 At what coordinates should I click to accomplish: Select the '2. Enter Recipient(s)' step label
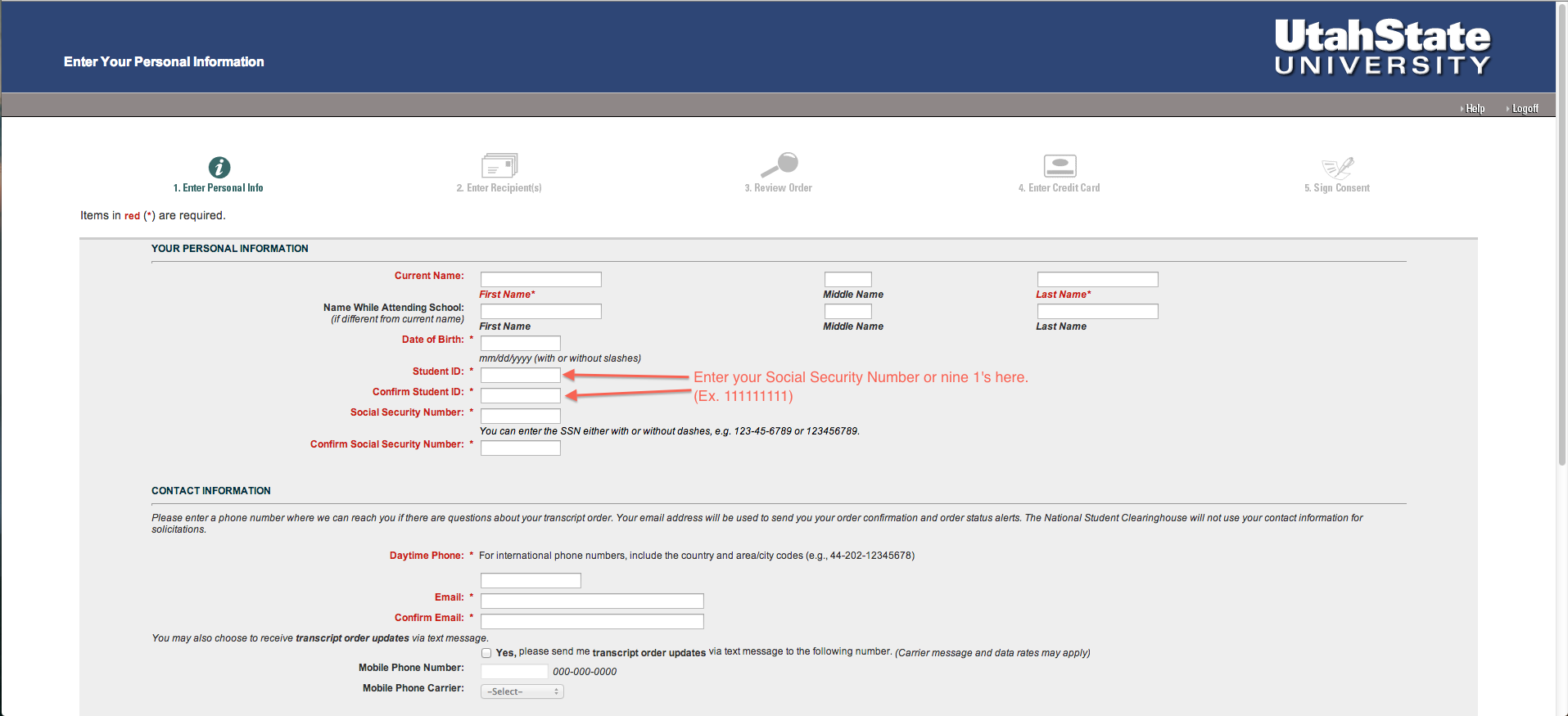tap(499, 188)
